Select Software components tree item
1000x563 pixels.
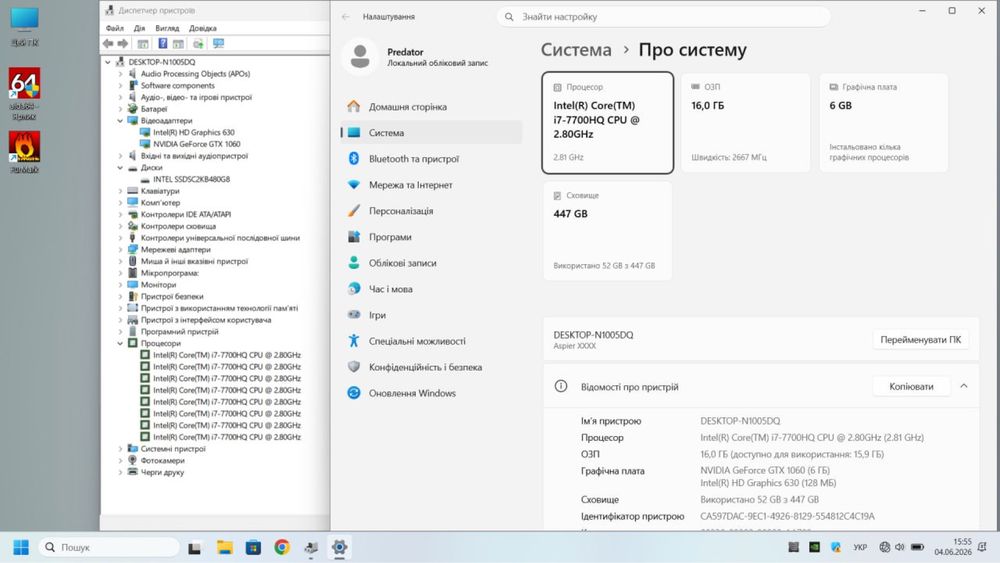pos(177,85)
